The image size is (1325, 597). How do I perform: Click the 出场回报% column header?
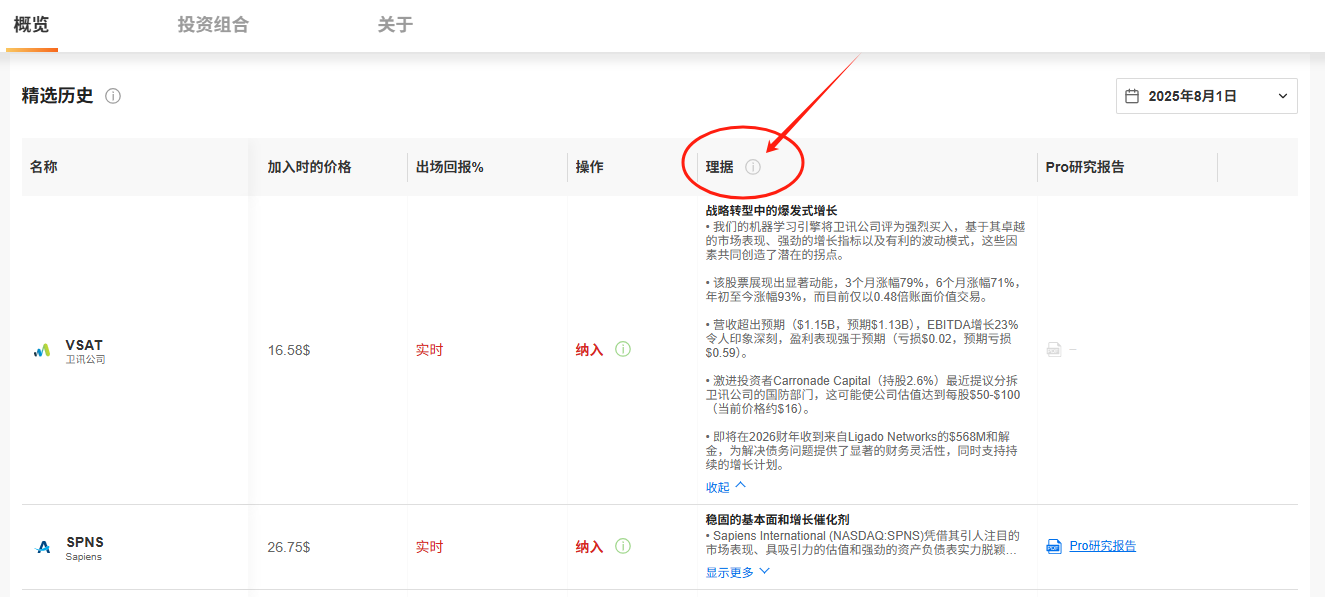pyautogui.click(x=450, y=167)
